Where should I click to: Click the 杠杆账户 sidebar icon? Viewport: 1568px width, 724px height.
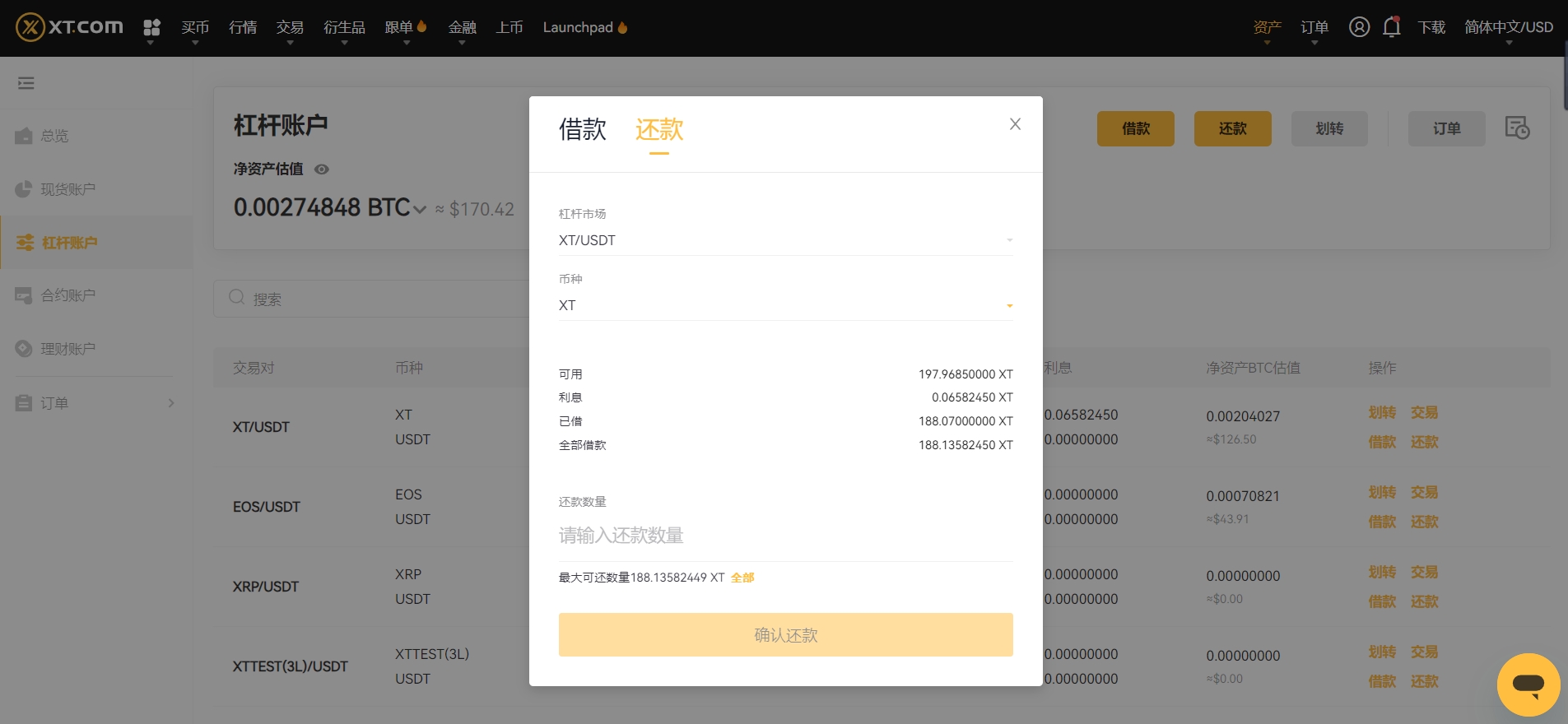coord(26,243)
